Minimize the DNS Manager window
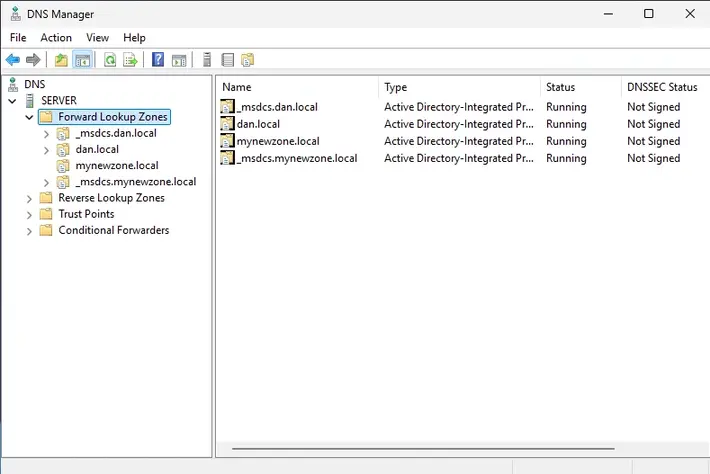The height and width of the screenshot is (474, 710). click(x=608, y=14)
